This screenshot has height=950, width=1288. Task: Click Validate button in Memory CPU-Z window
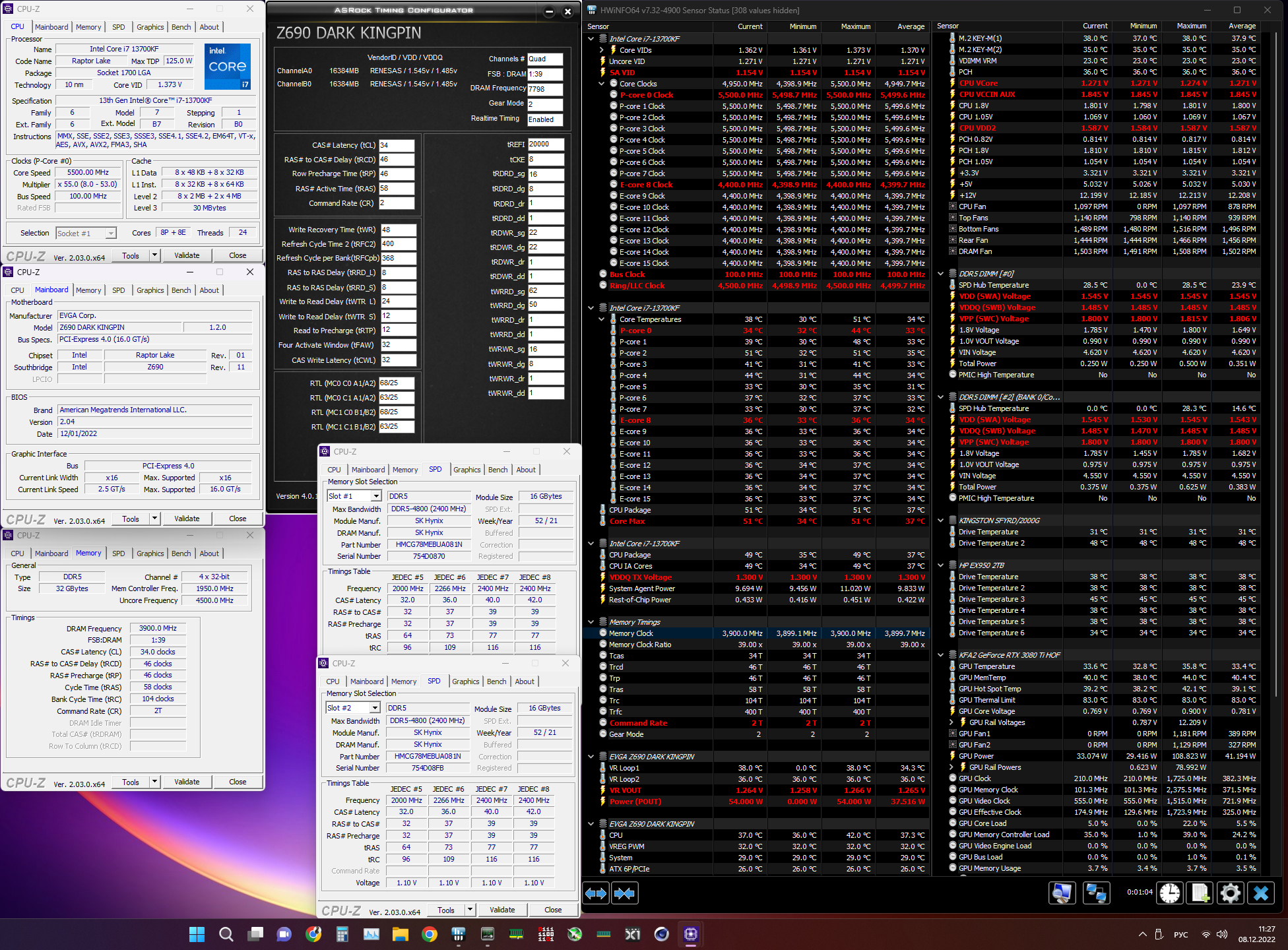point(187,782)
